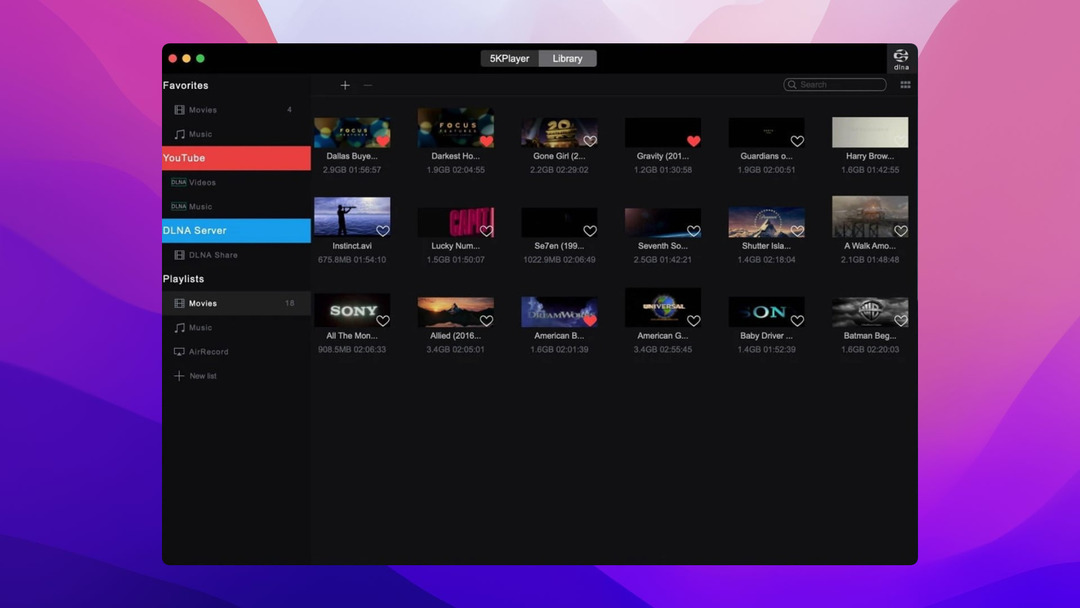Select the Harry Brown thumbnail
Screen dimensions: 1080x608
click(870, 132)
